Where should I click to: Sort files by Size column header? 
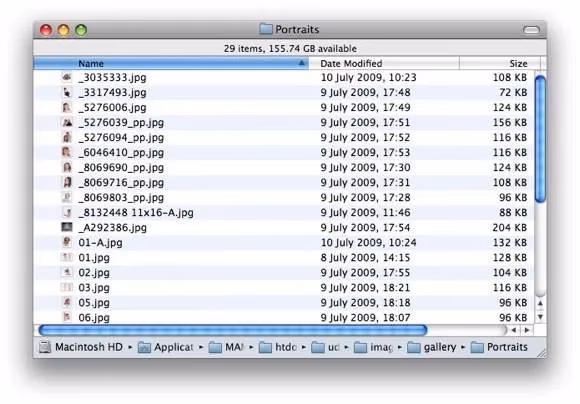point(500,63)
